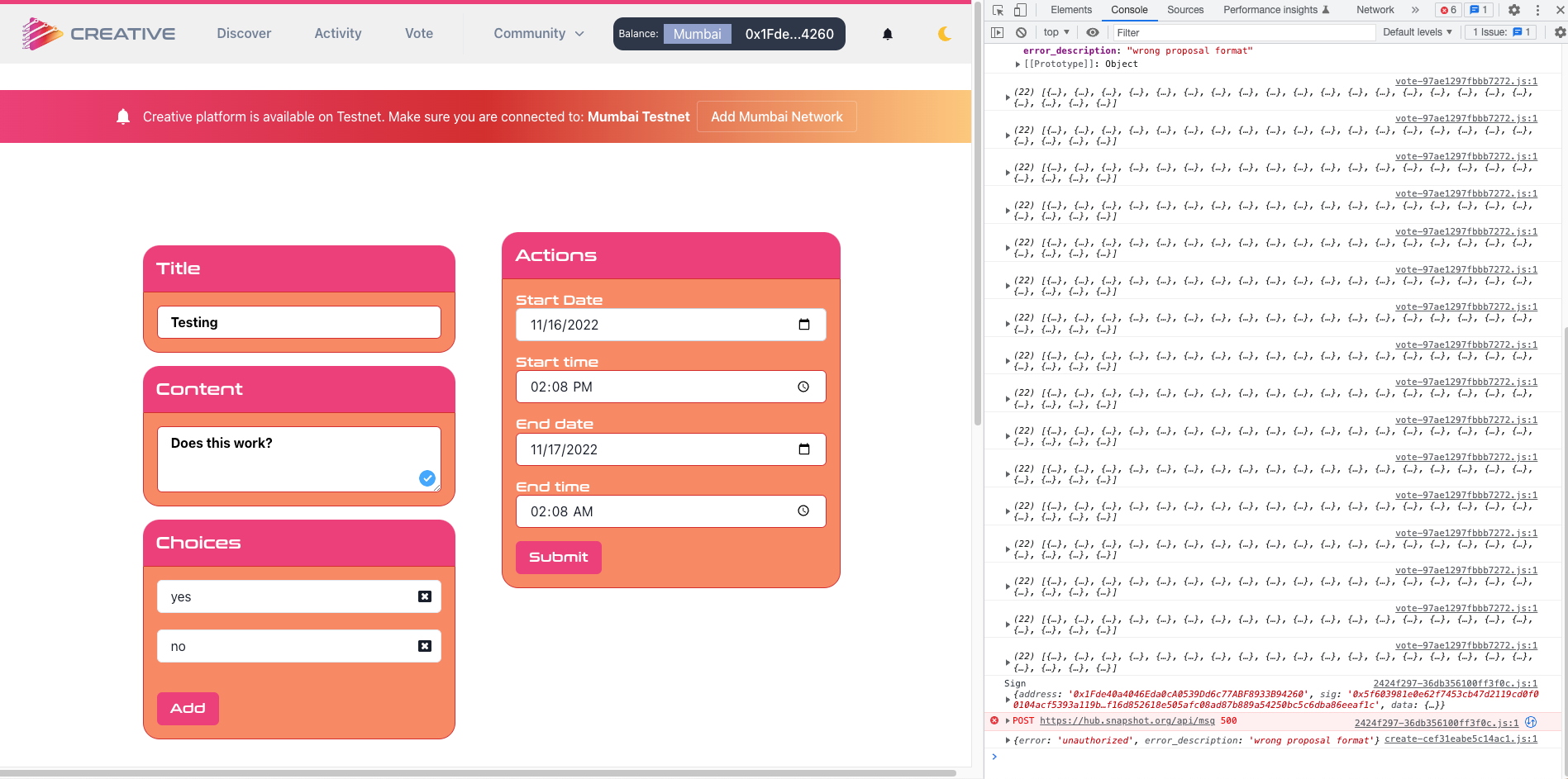Select the DevTools inspect element tool
The image size is (1568, 779).
(998, 10)
